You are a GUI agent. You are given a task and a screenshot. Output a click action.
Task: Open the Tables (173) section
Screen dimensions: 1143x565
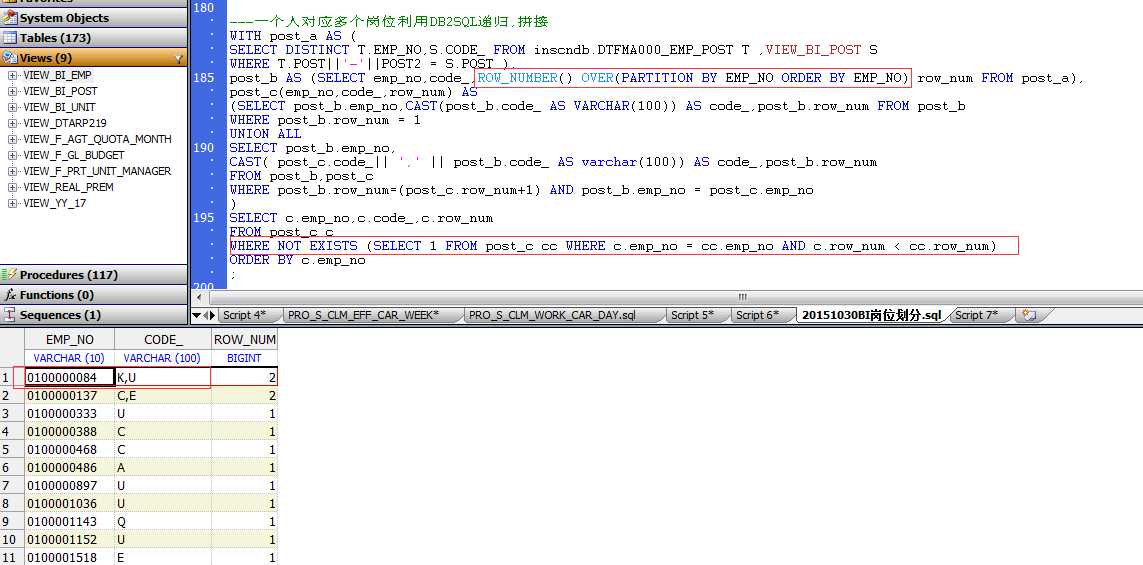pos(93,38)
